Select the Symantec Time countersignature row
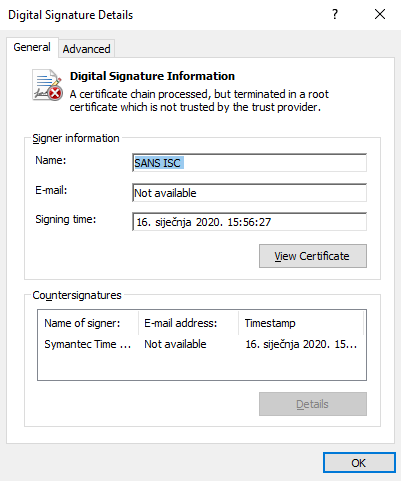This screenshot has height=481, width=401. tap(202, 344)
